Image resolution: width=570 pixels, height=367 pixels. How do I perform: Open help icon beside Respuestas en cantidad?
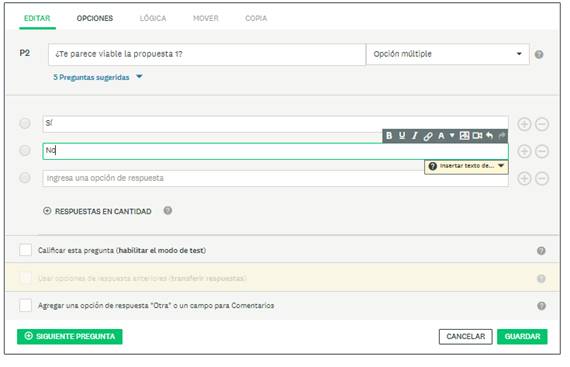point(168,211)
